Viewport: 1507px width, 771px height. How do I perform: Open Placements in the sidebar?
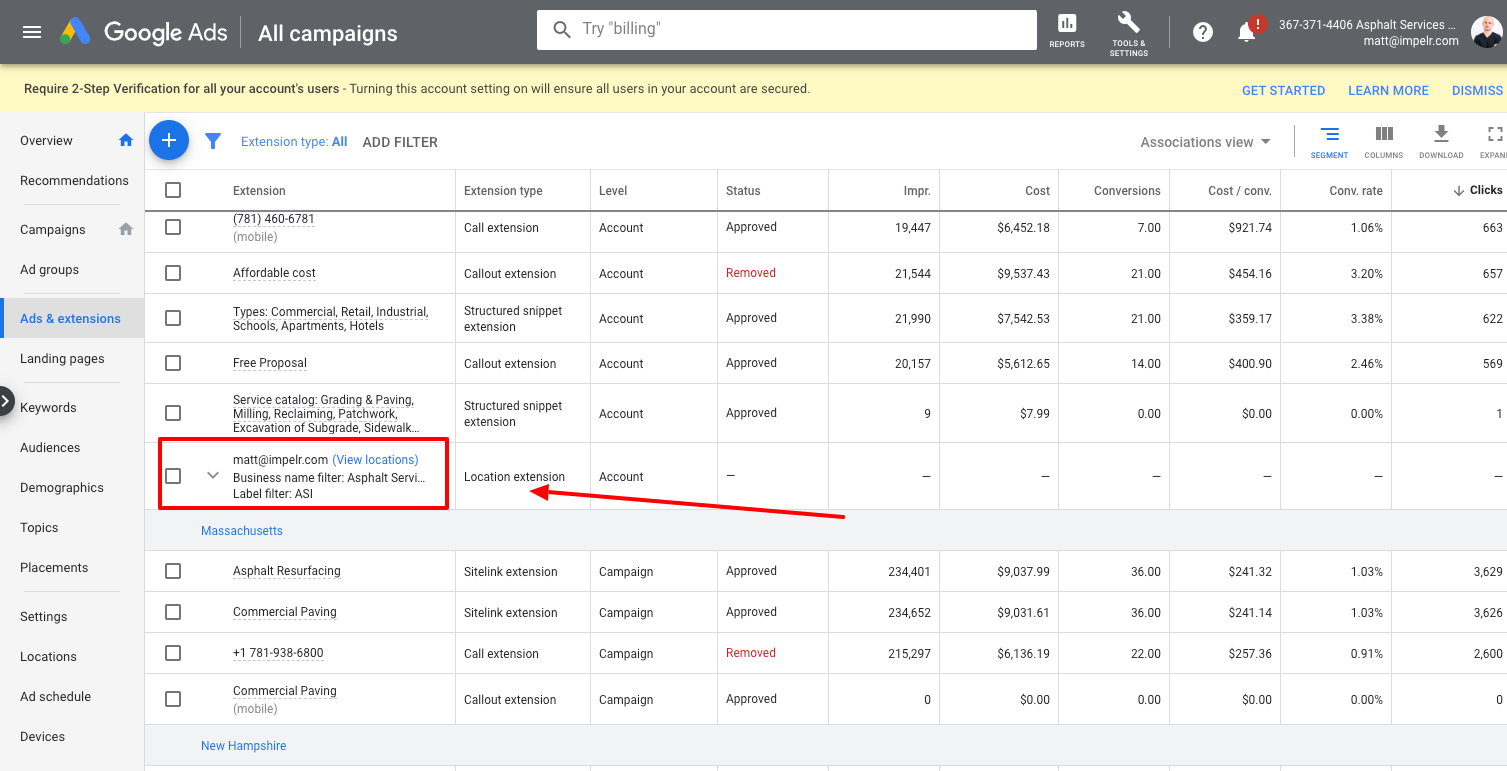coord(54,568)
